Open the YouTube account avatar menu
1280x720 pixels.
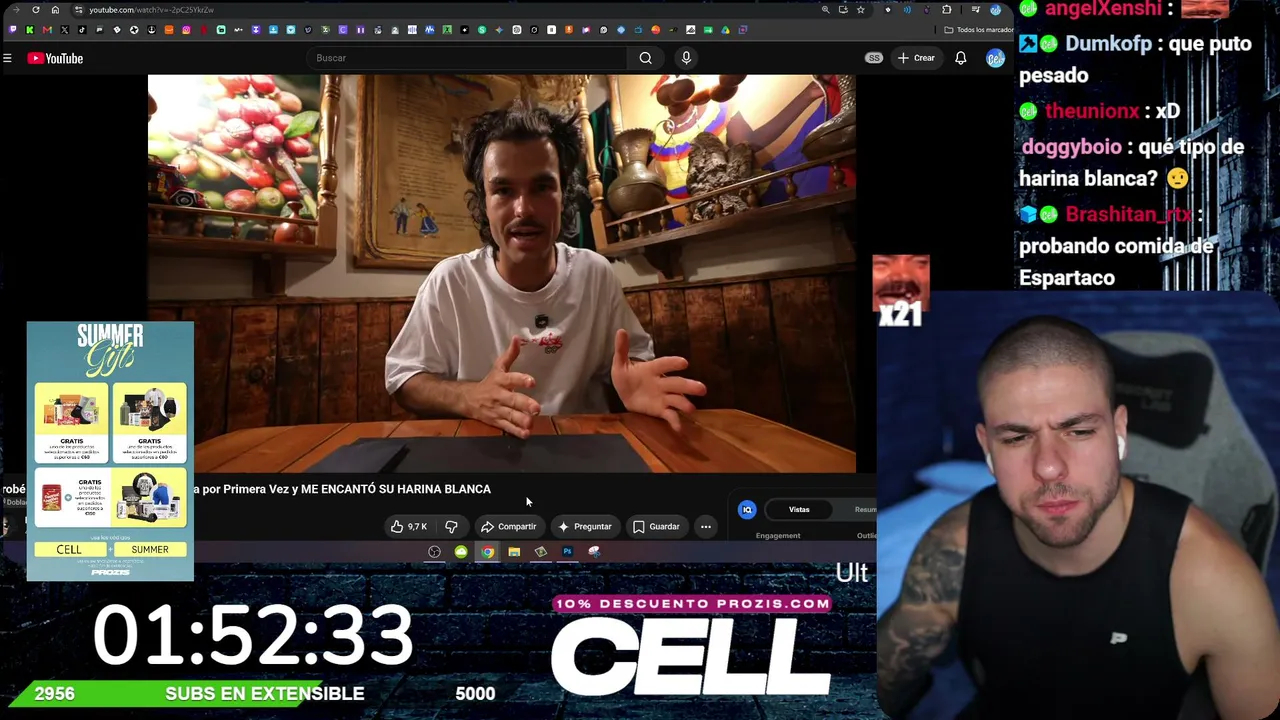tap(995, 58)
